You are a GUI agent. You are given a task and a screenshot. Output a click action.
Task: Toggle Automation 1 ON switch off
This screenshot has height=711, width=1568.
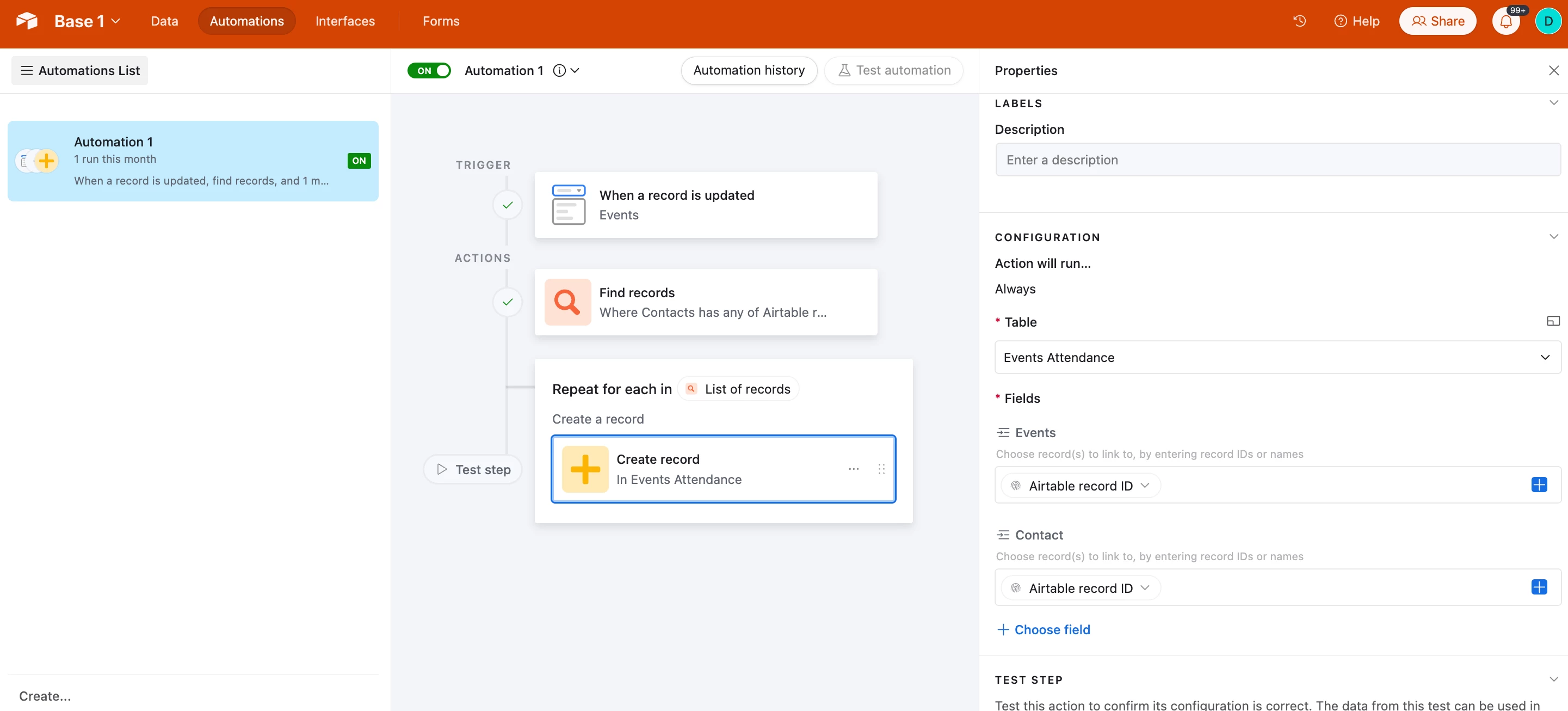429,71
